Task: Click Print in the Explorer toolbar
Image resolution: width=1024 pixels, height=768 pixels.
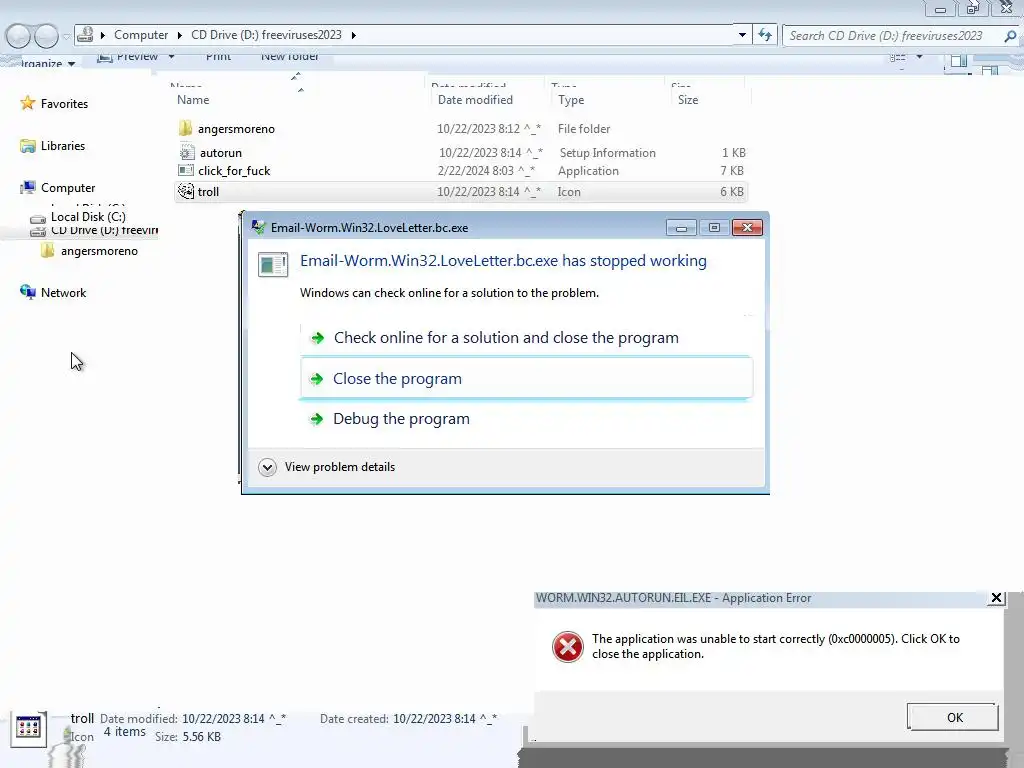Action: point(218,57)
